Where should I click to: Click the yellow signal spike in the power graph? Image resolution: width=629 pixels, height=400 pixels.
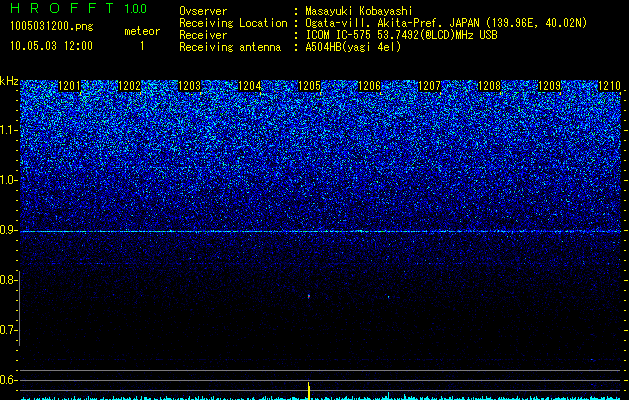[x=308, y=391]
